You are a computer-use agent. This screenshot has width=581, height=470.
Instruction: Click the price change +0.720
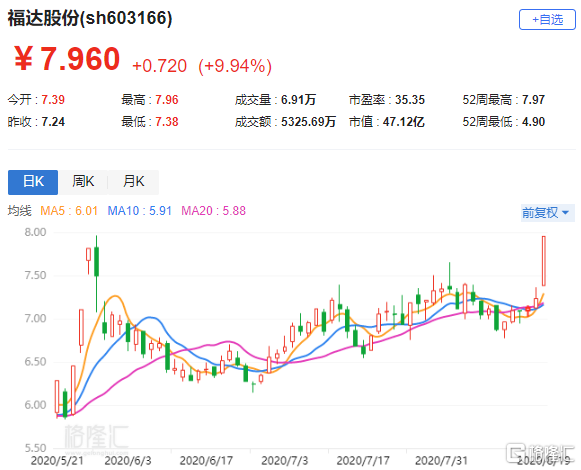160,66
